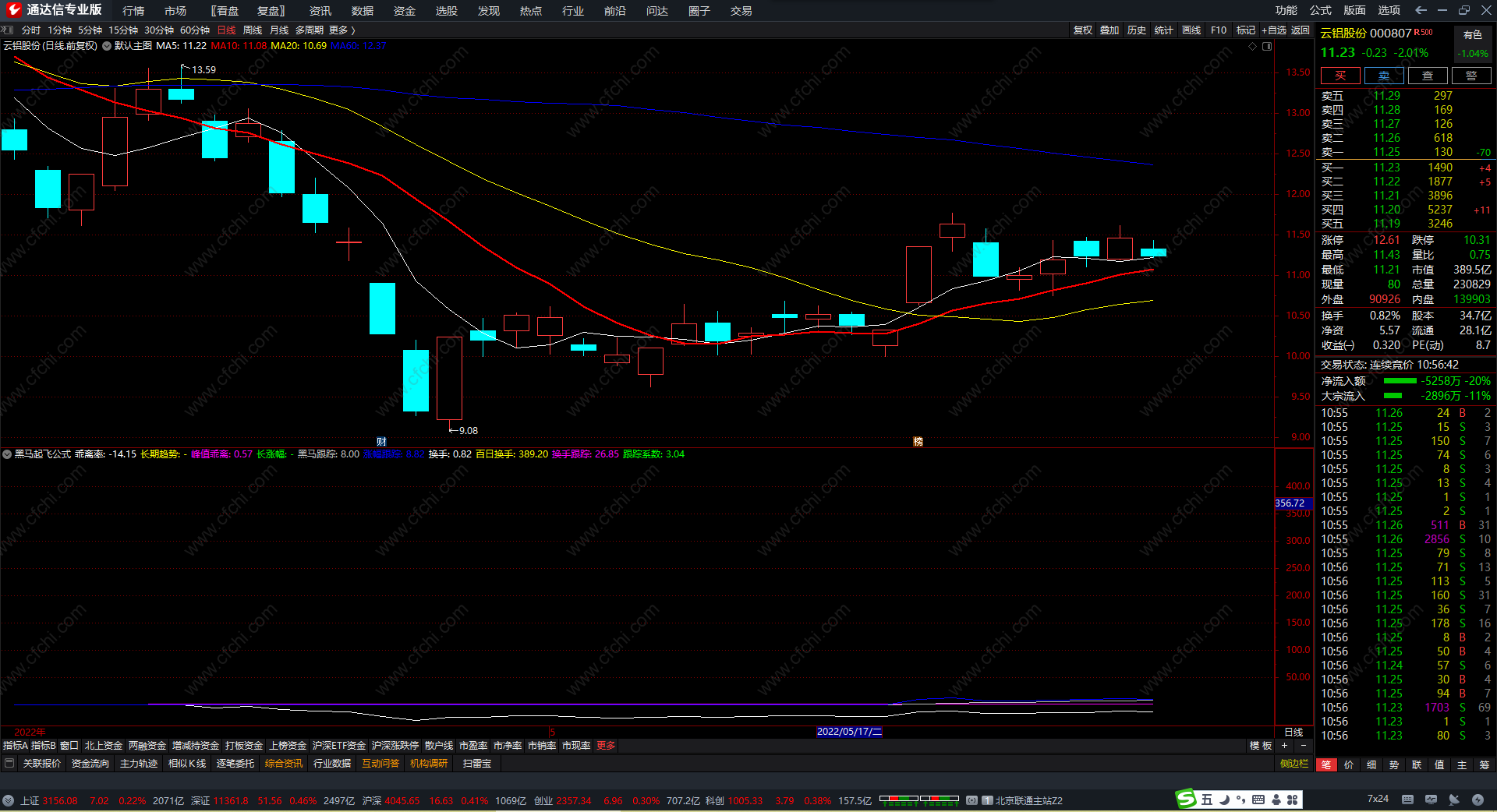This screenshot has width=1497, height=812.
Task: Click the Sogou input method S icon
Action: [1186, 800]
